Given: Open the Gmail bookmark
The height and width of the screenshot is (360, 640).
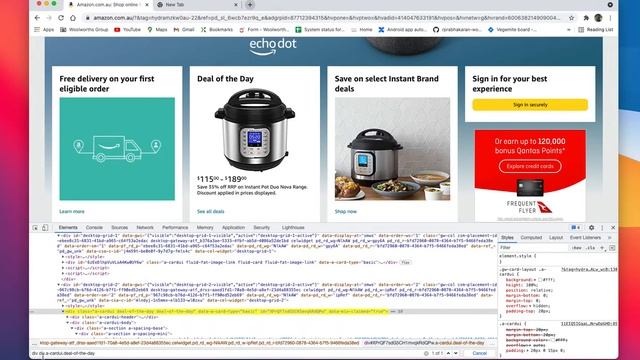Looking at the screenshot, I should [184, 30].
